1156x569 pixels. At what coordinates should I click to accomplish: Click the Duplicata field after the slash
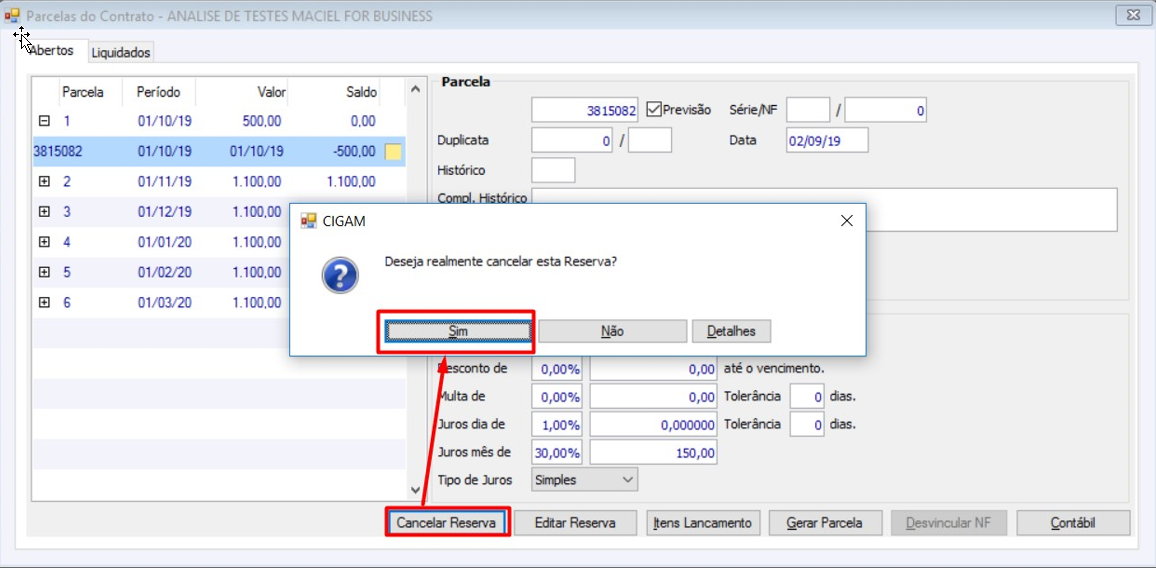pyautogui.click(x=650, y=140)
